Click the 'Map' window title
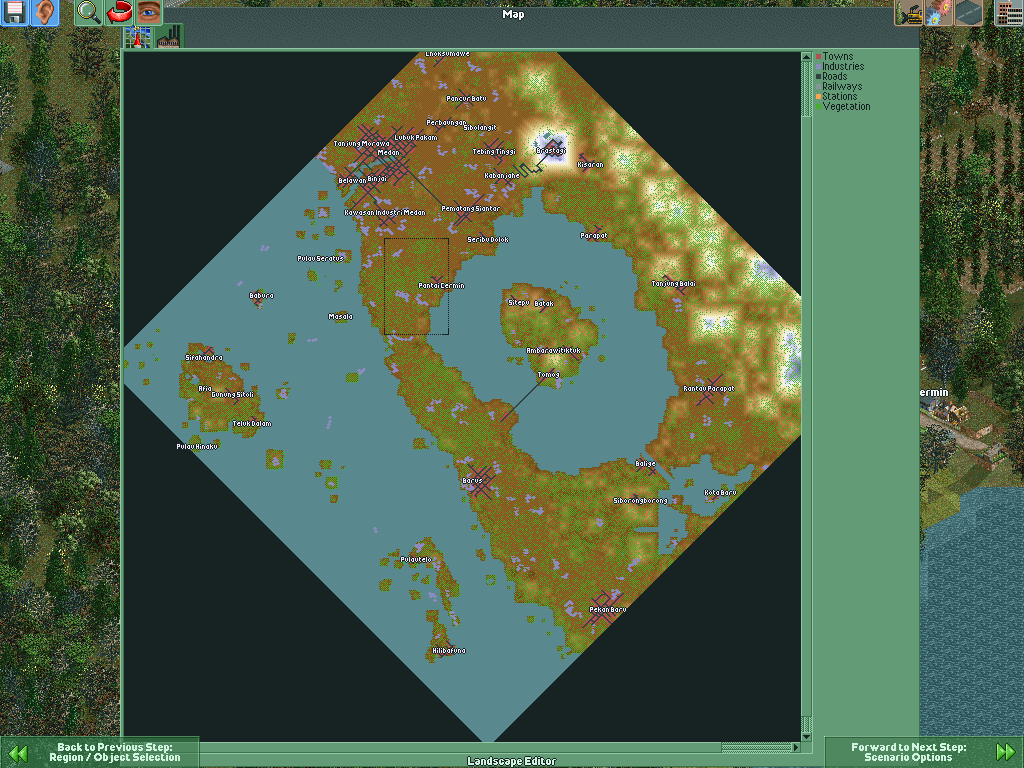Viewport: 1024px width, 768px height. click(513, 14)
